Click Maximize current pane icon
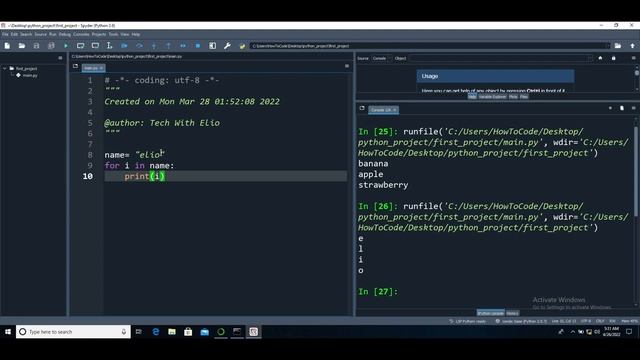 click(212, 46)
